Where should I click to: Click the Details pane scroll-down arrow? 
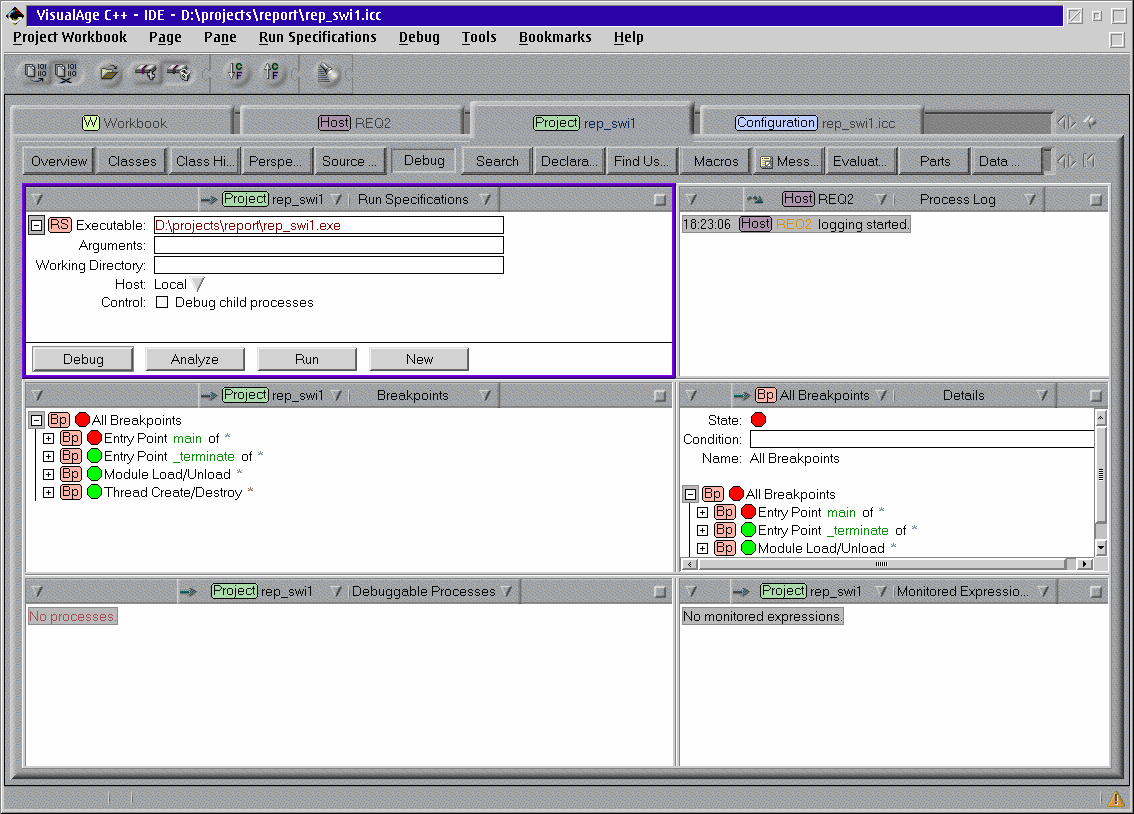1101,548
